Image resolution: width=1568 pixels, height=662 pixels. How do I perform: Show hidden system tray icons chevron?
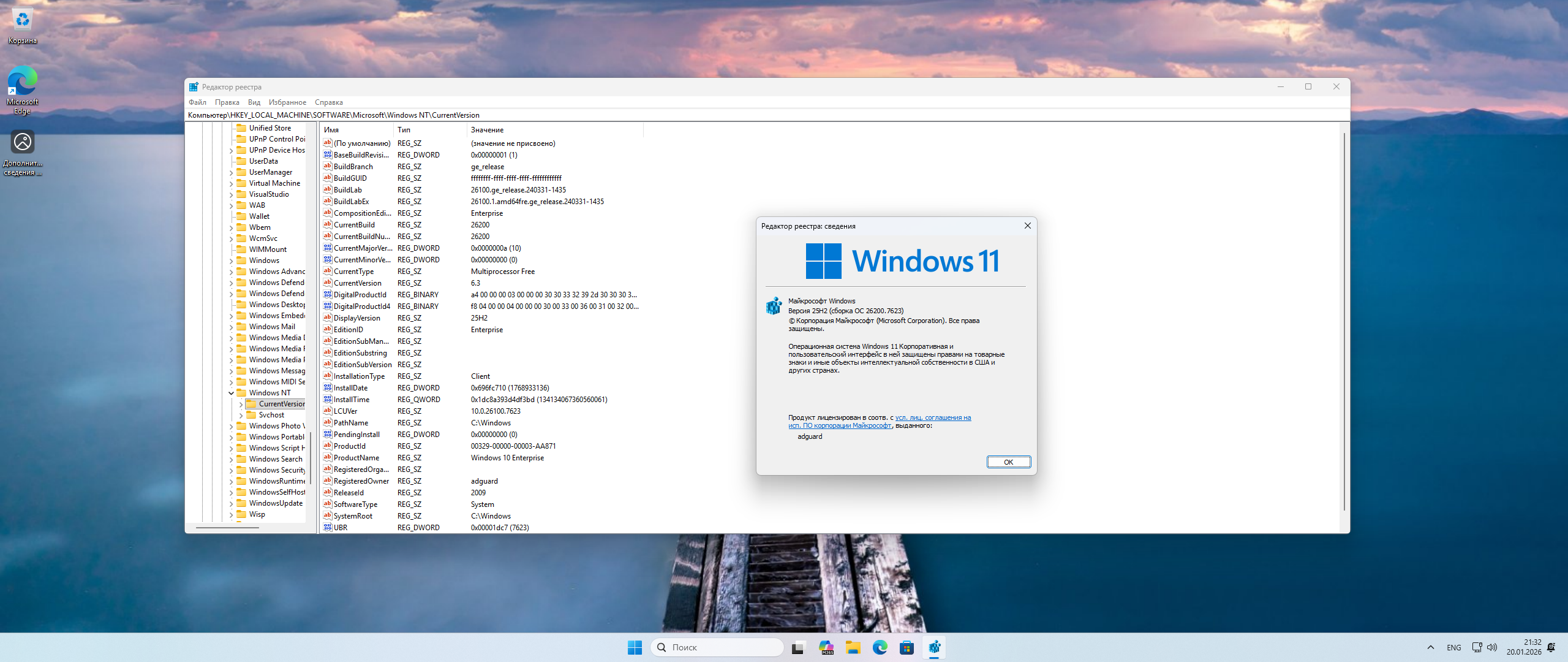1431,647
